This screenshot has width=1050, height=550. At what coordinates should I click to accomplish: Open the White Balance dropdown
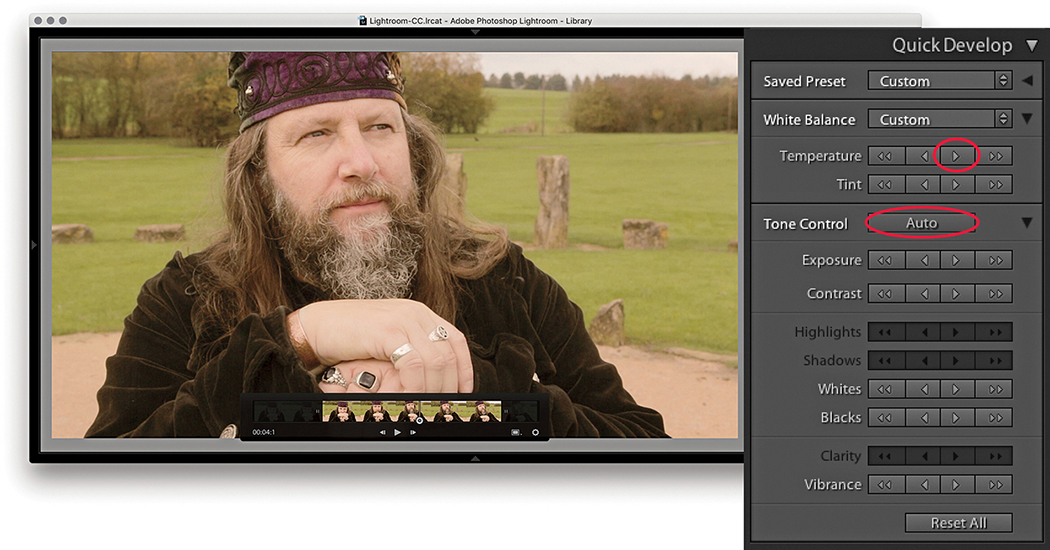[939, 119]
